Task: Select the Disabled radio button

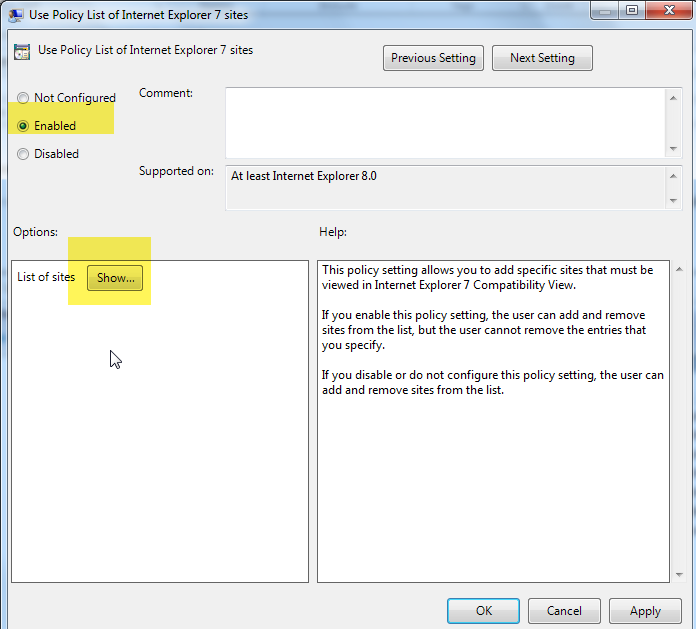Action: (23, 154)
